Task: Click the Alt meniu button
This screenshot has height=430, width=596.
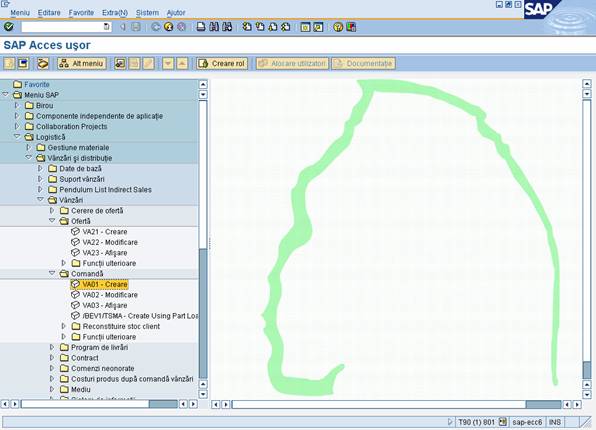Action: (81, 63)
